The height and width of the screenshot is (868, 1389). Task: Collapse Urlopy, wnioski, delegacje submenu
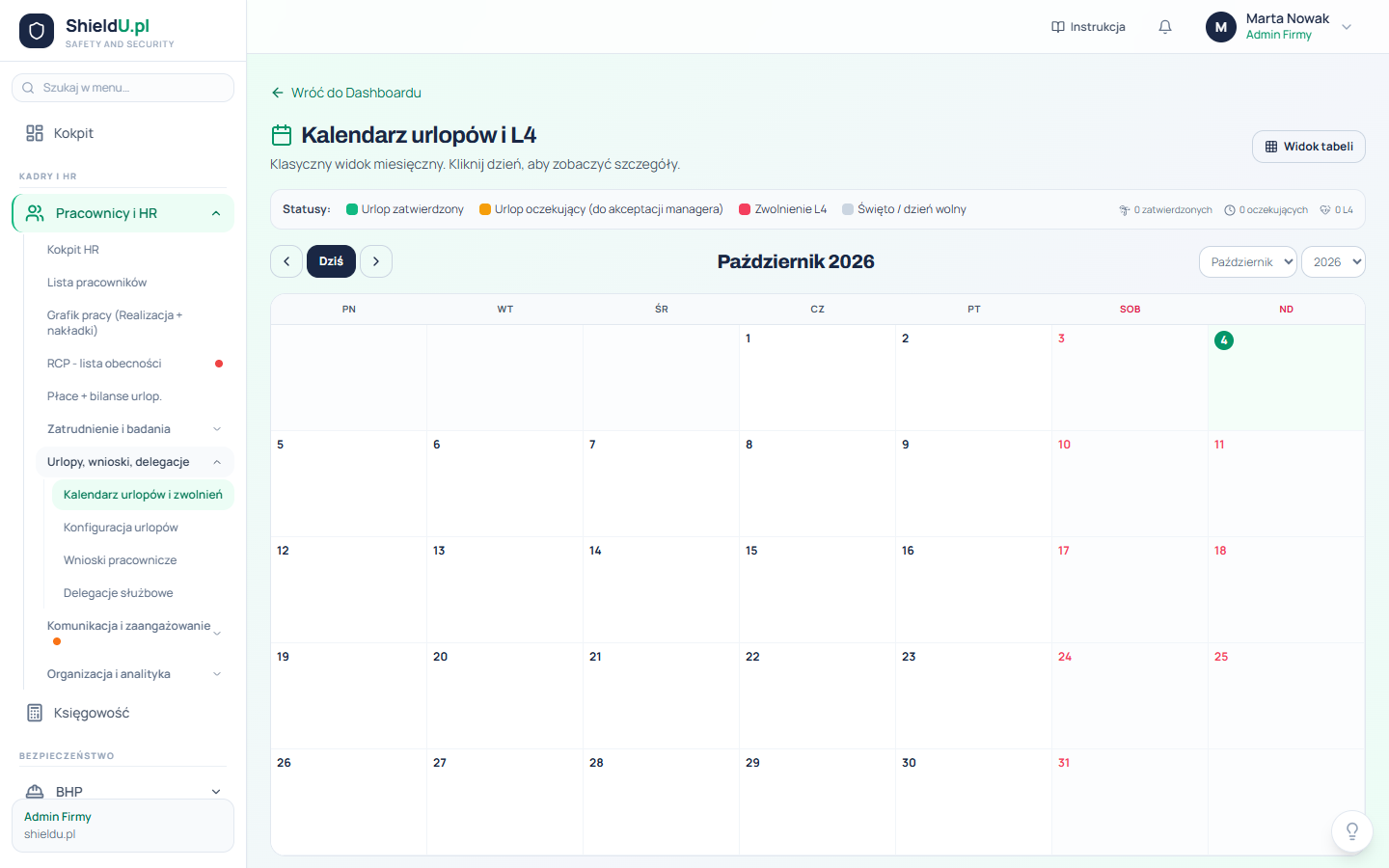tap(134, 462)
